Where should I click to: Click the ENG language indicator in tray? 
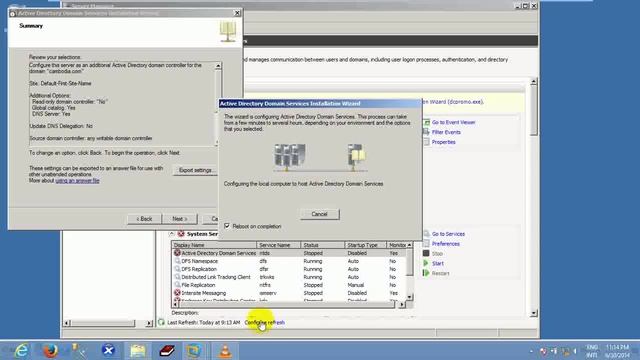click(x=592, y=347)
